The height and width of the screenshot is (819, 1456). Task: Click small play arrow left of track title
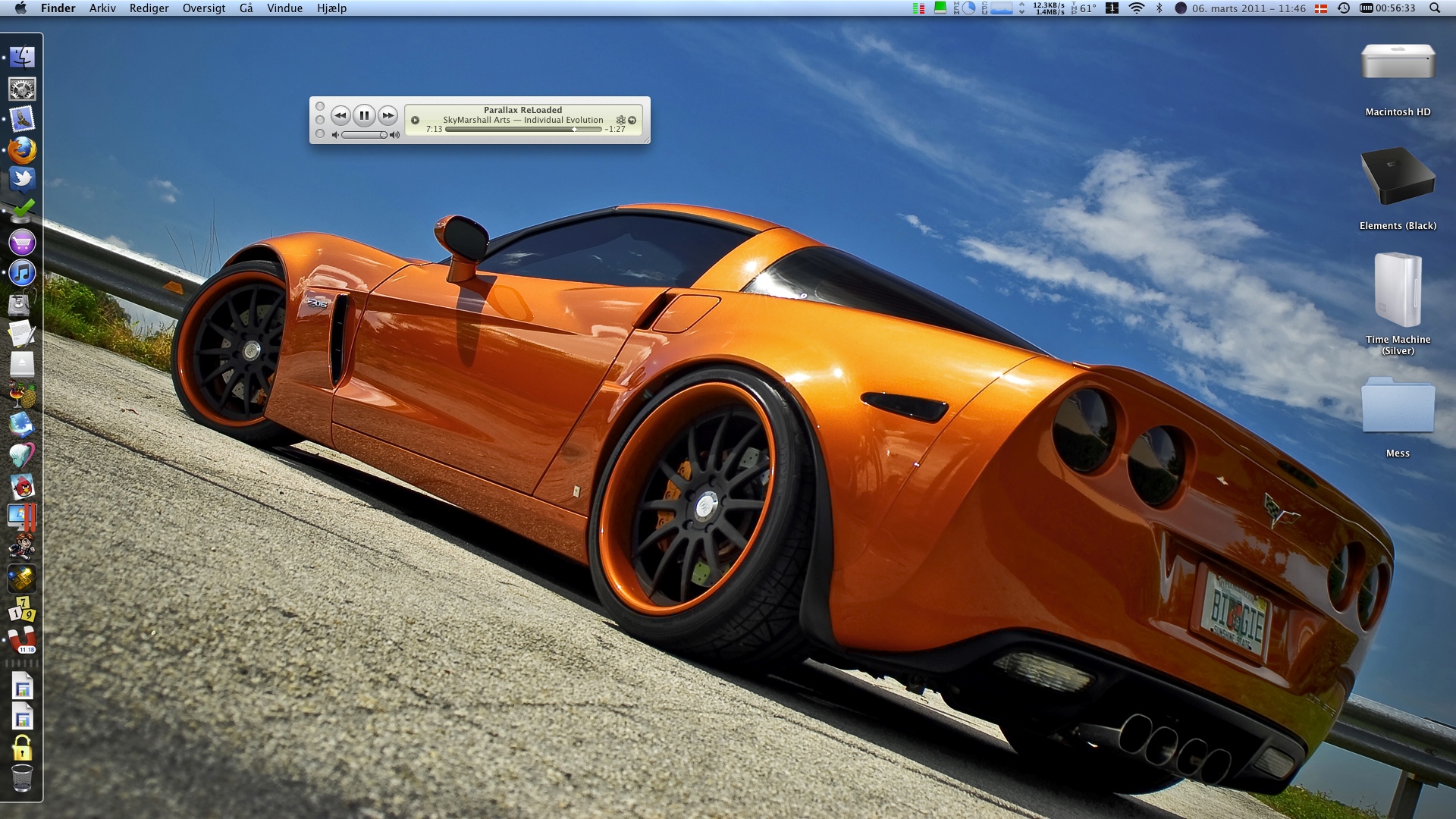click(415, 120)
